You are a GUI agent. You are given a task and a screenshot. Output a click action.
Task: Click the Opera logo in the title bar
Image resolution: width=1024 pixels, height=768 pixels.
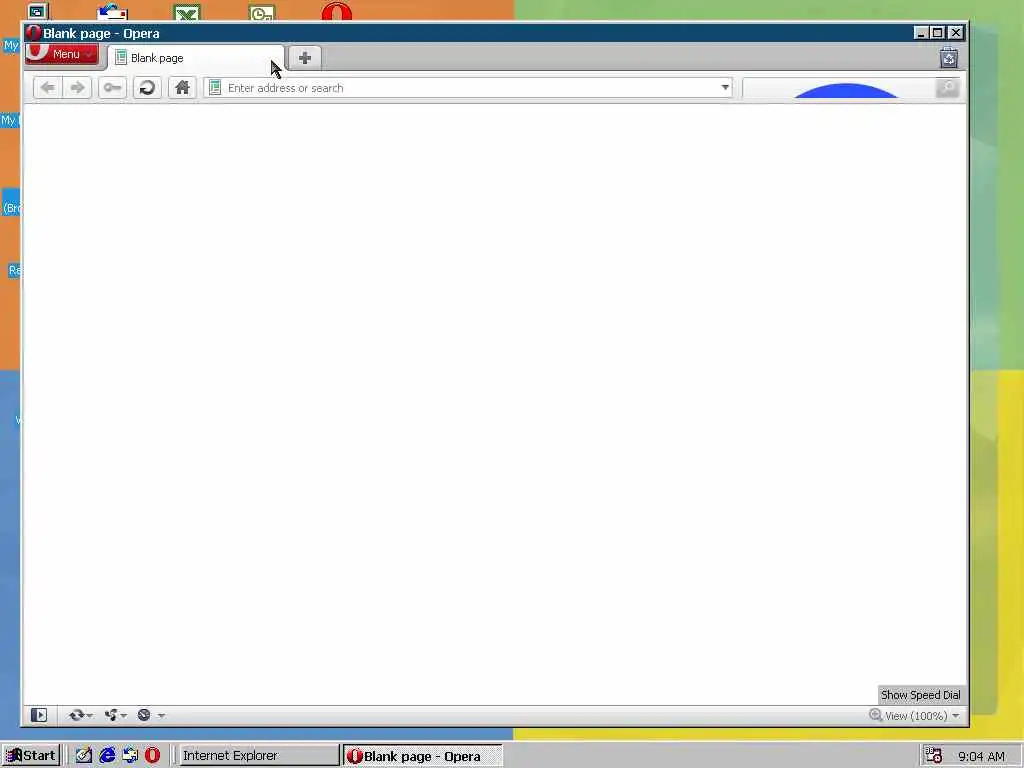point(33,33)
